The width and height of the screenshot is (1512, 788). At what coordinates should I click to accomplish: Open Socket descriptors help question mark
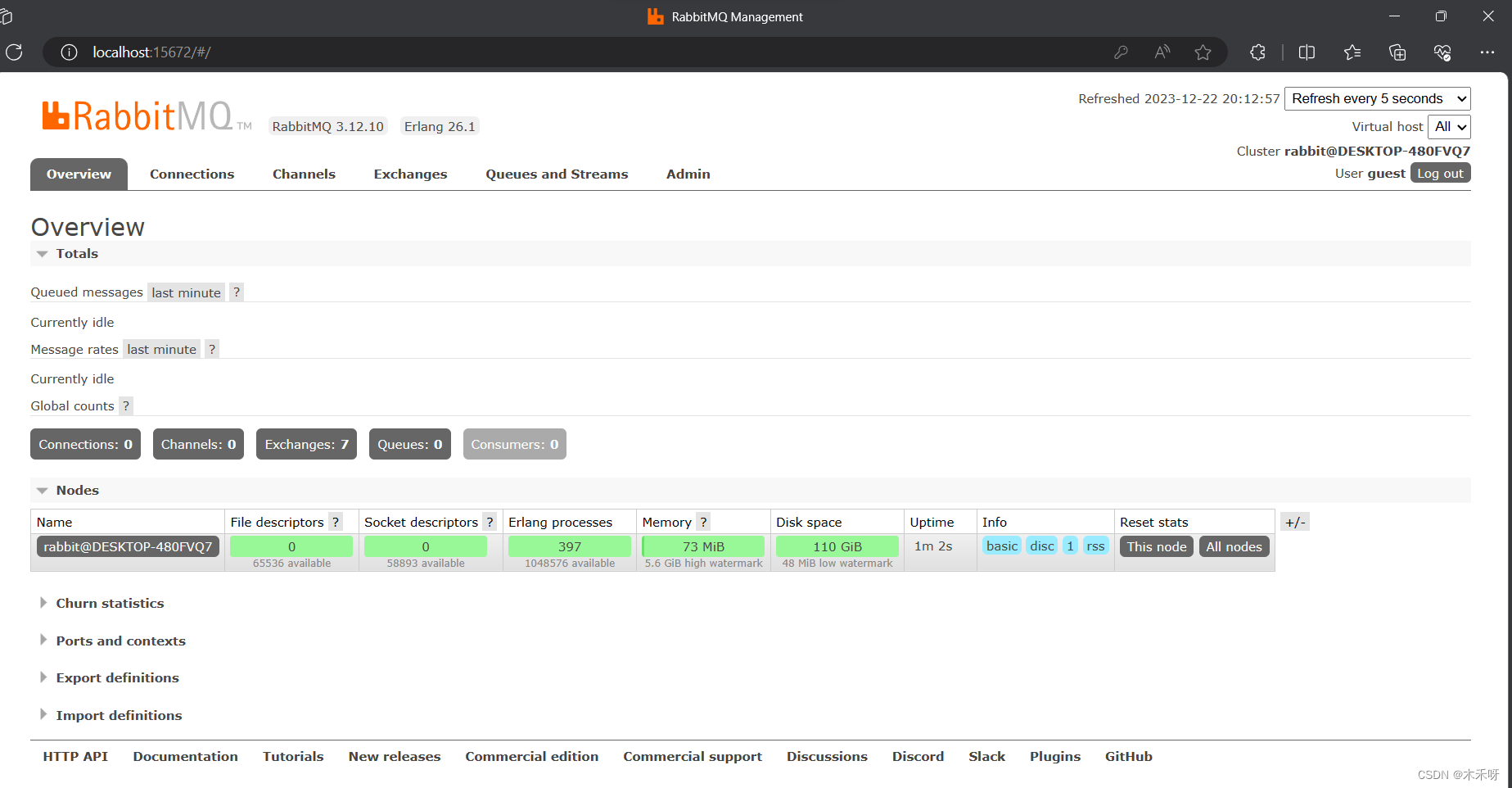point(490,522)
